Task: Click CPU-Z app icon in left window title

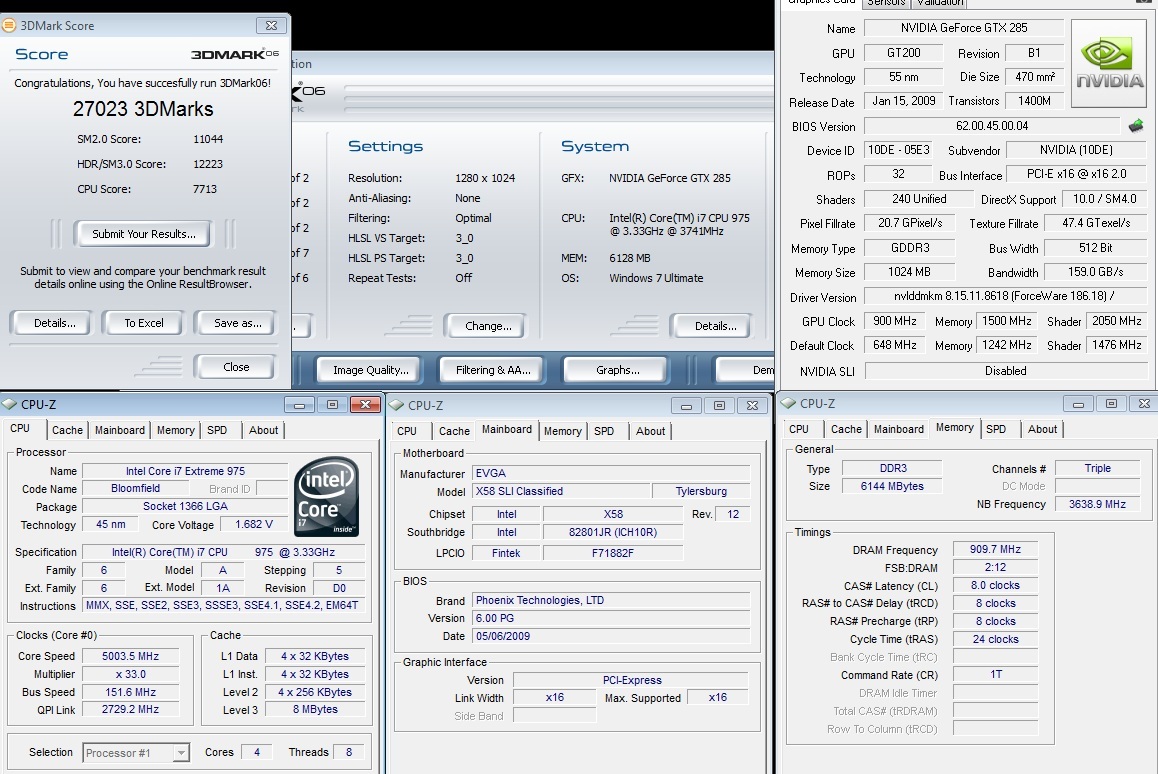Action: point(10,404)
